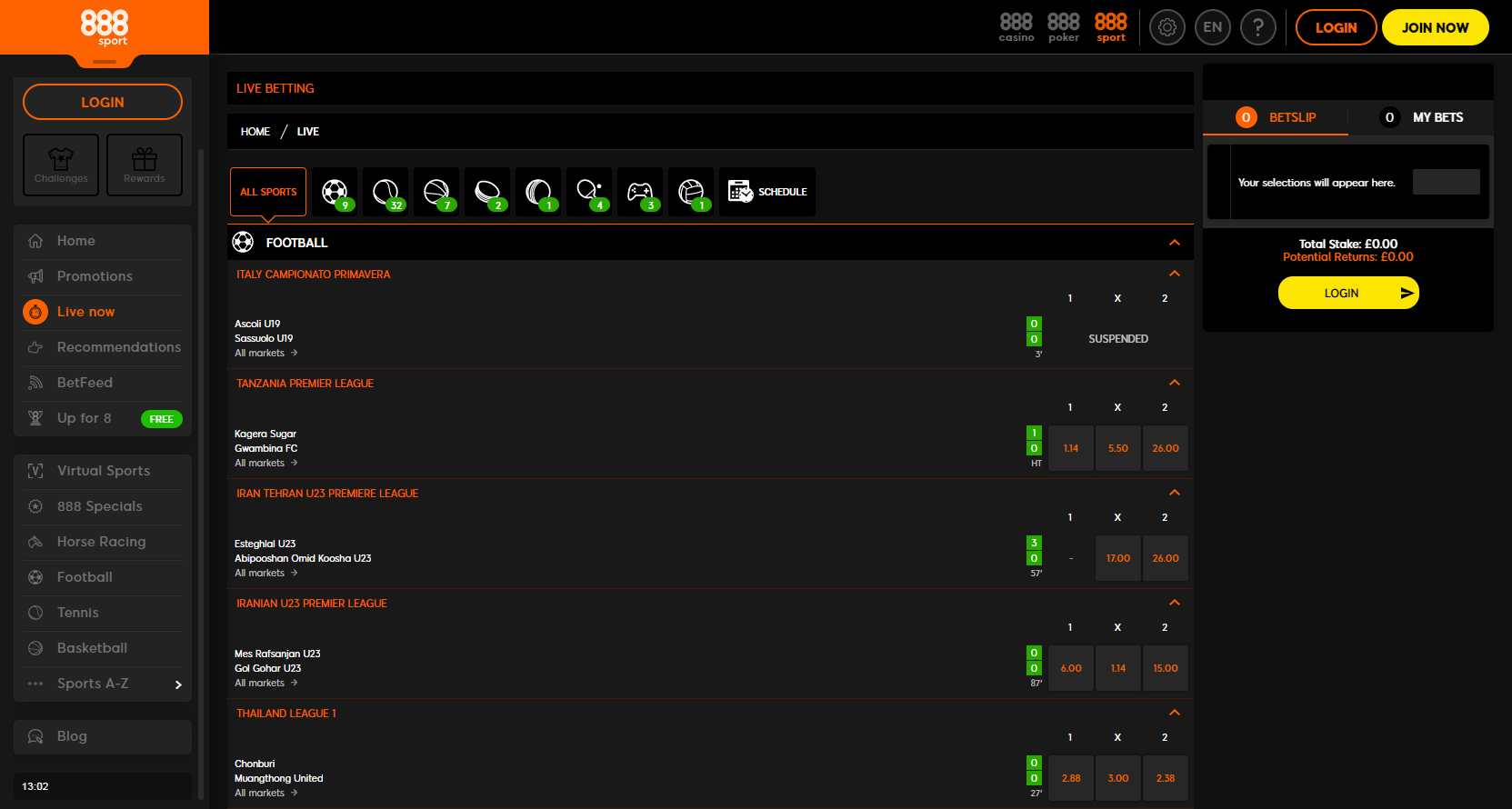The width and height of the screenshot is (1512, 809).
Task: Collapse Italy Campionato Primavera league
Action: (1175, 274)
